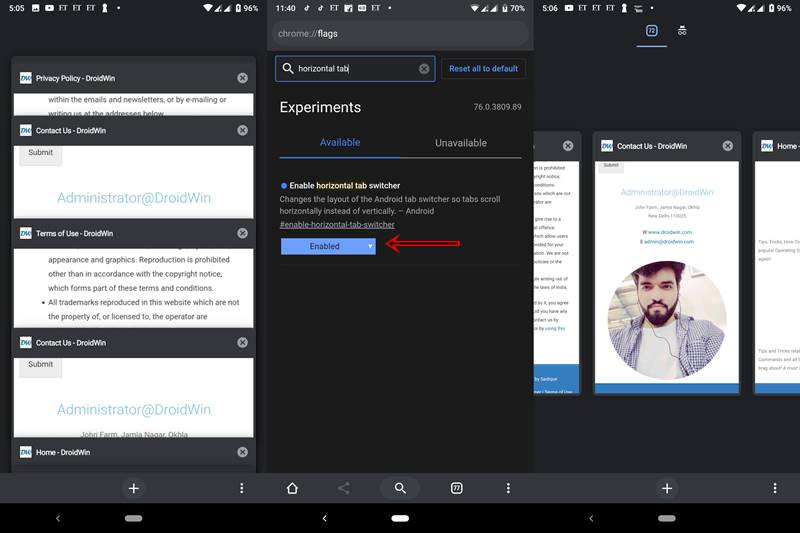Screen dimensions: 800x533
Task: Close the partially visible left horizontal tab card
Action: pos(568,146)
